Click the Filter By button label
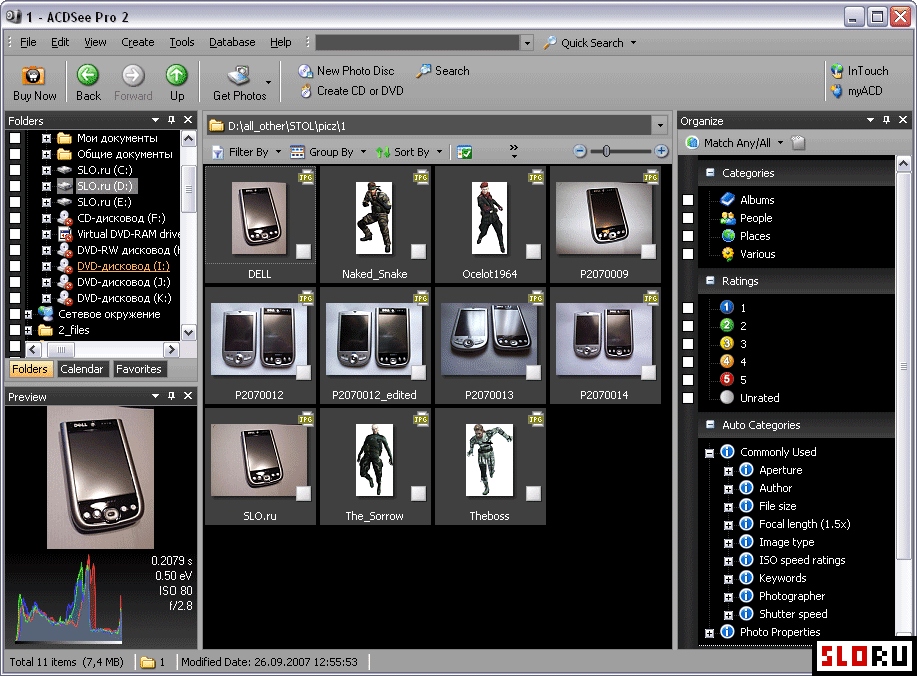 coord(249,152)
